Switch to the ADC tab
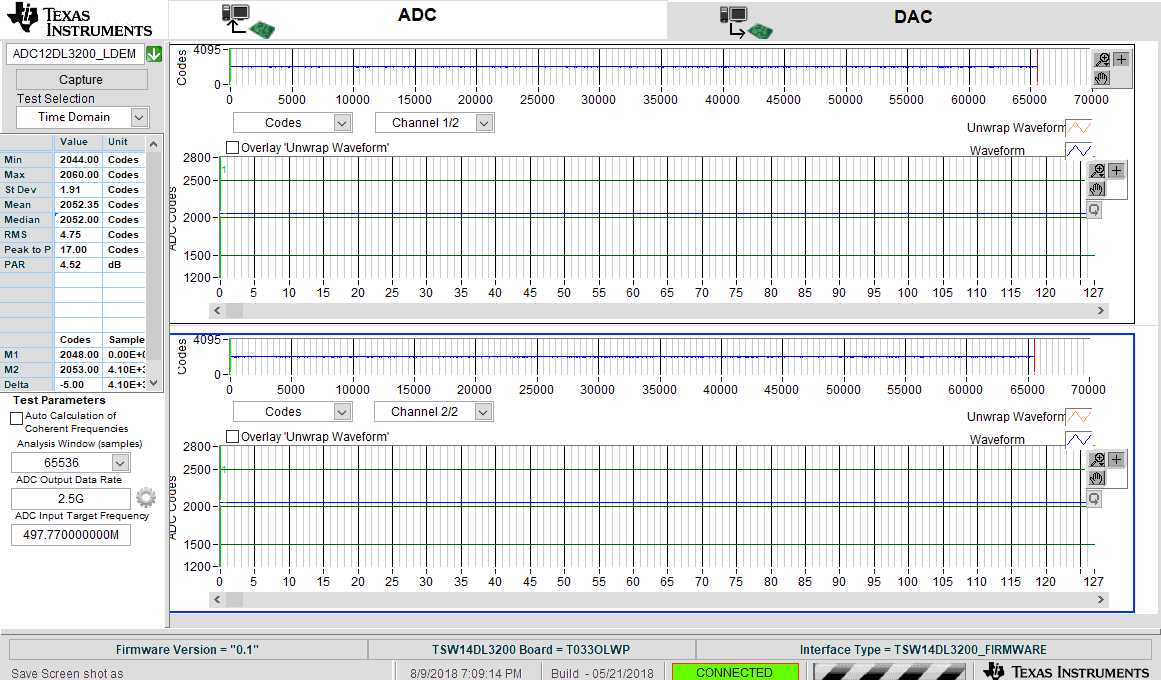The height and width of the screenshot is (680, 1161). click(417, 17)
